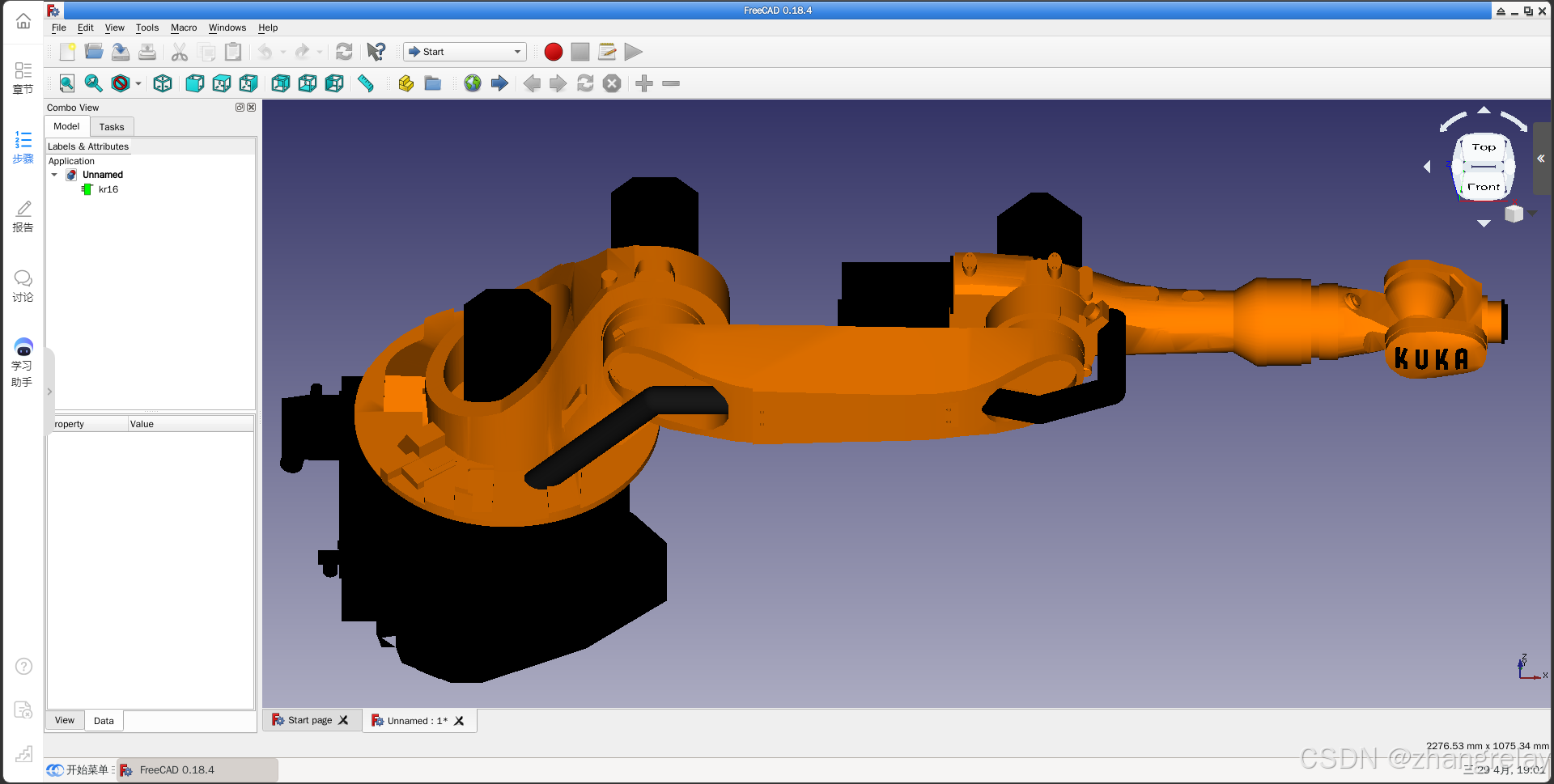This screenshot has height=784, width=1554.
Task: Set isometric (axonometric) view
Action: click(163, 83)
